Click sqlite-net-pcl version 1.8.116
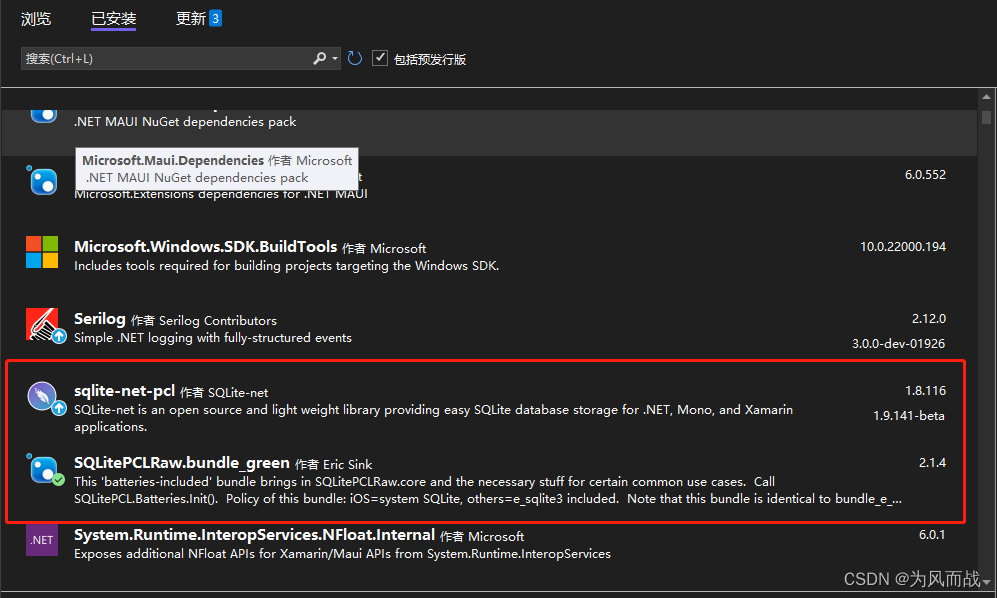The height and width of the screenshot is (598, 997). click(x=925, y=391)
